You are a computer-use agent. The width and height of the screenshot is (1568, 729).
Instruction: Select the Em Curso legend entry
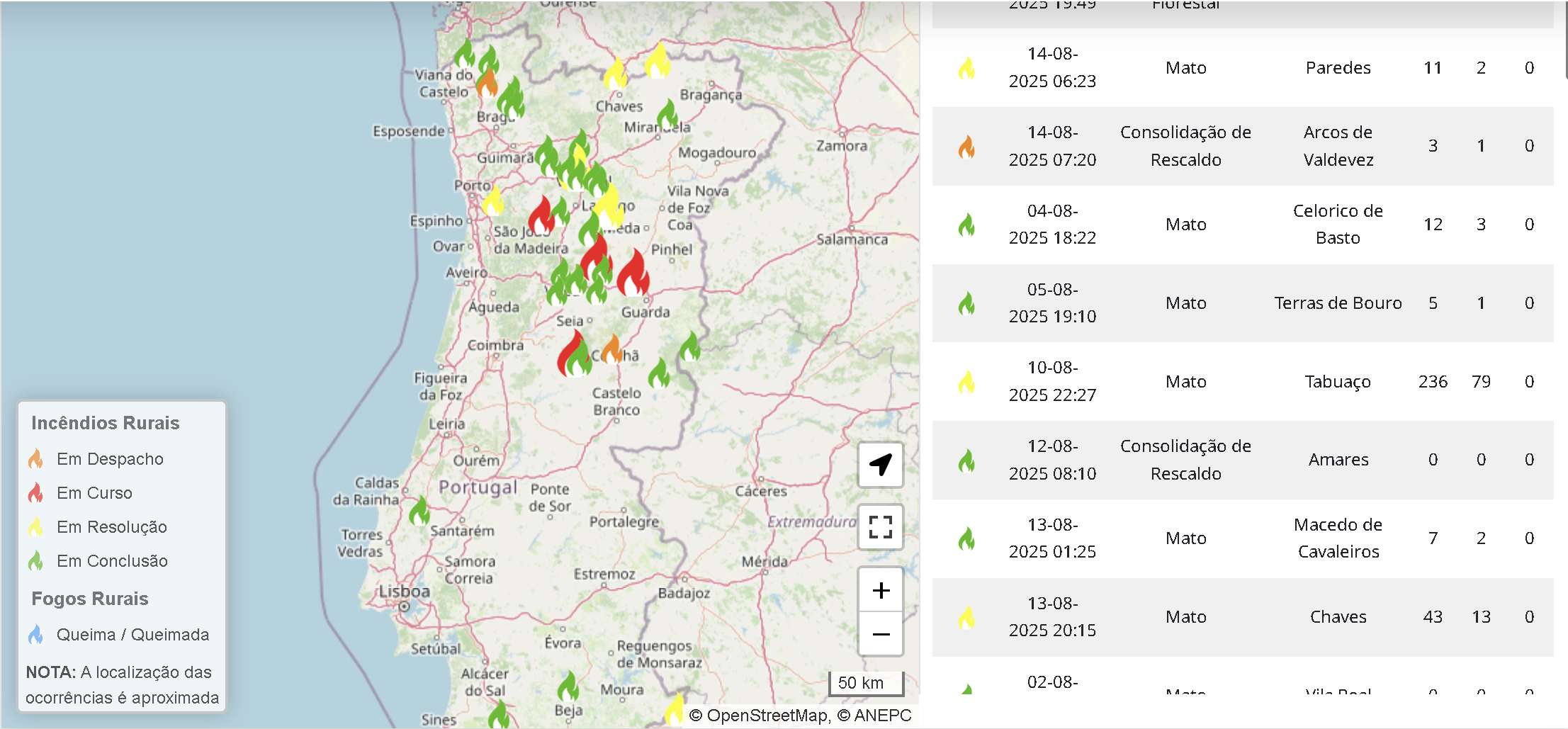[94, 493]
